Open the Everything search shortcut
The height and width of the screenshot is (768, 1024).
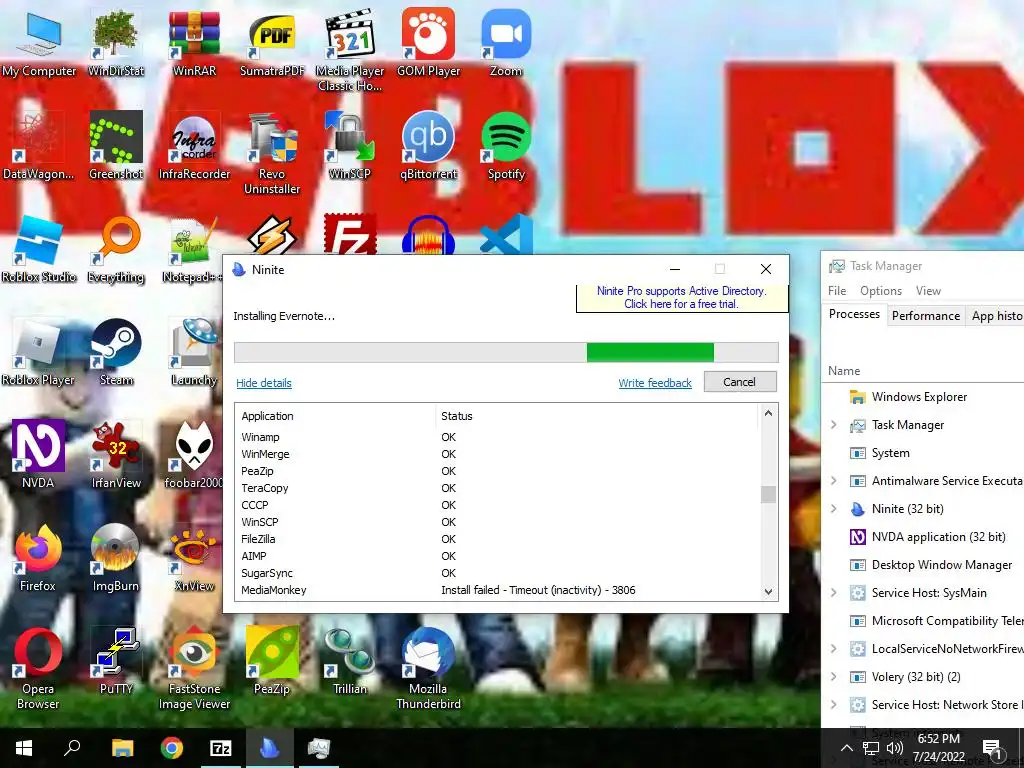(x=116, y=249)
